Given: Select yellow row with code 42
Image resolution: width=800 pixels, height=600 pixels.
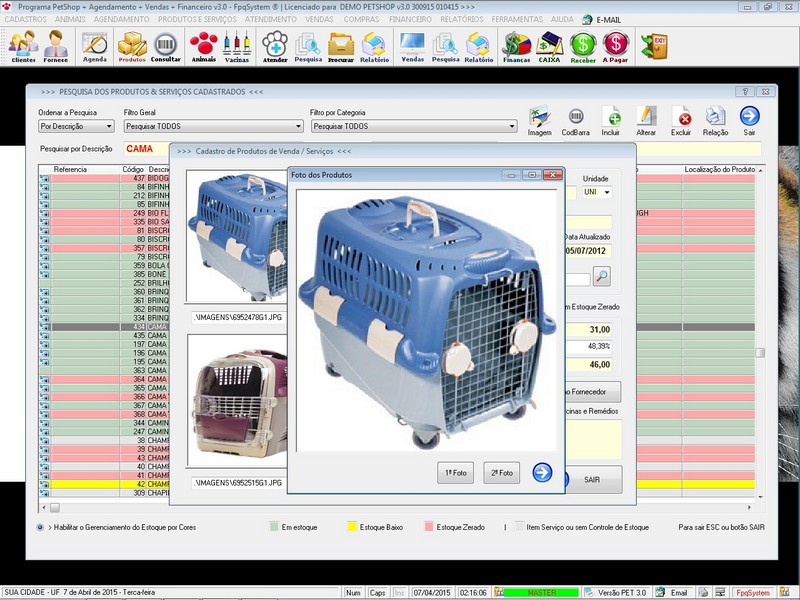Looking at the screenshot, I should (x=104, y=484).
